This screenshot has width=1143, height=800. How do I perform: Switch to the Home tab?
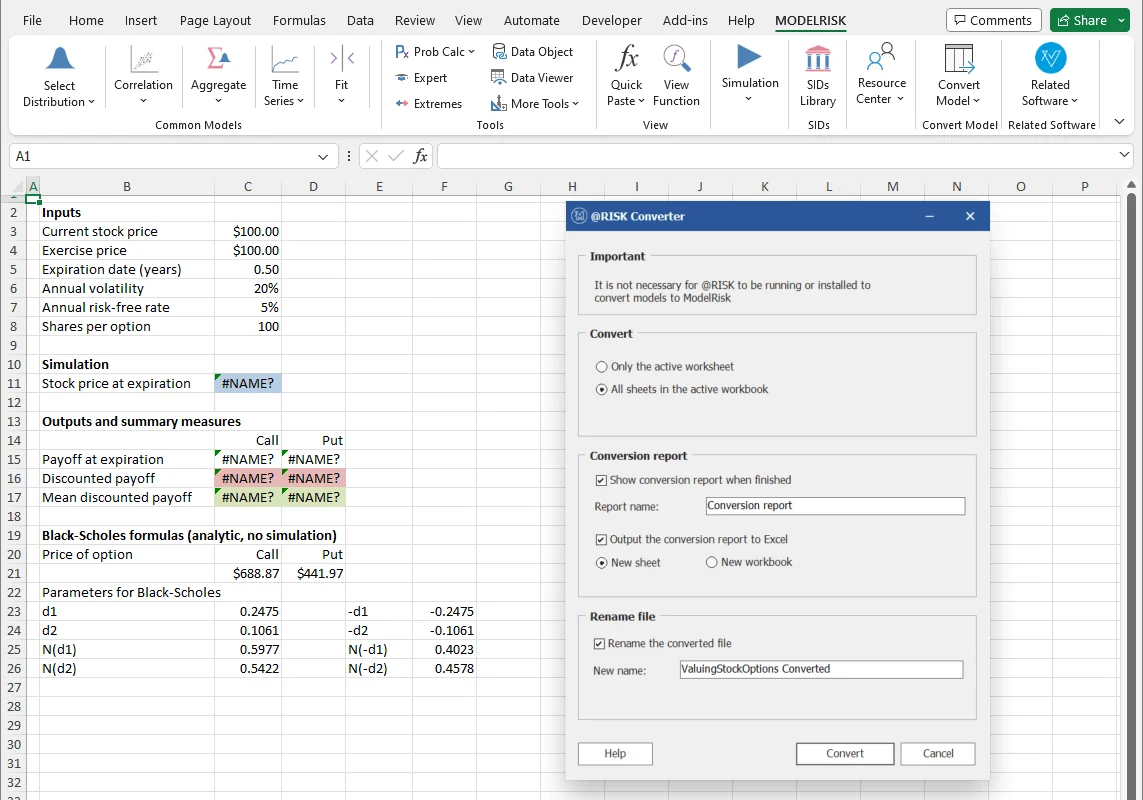[86, 20]
